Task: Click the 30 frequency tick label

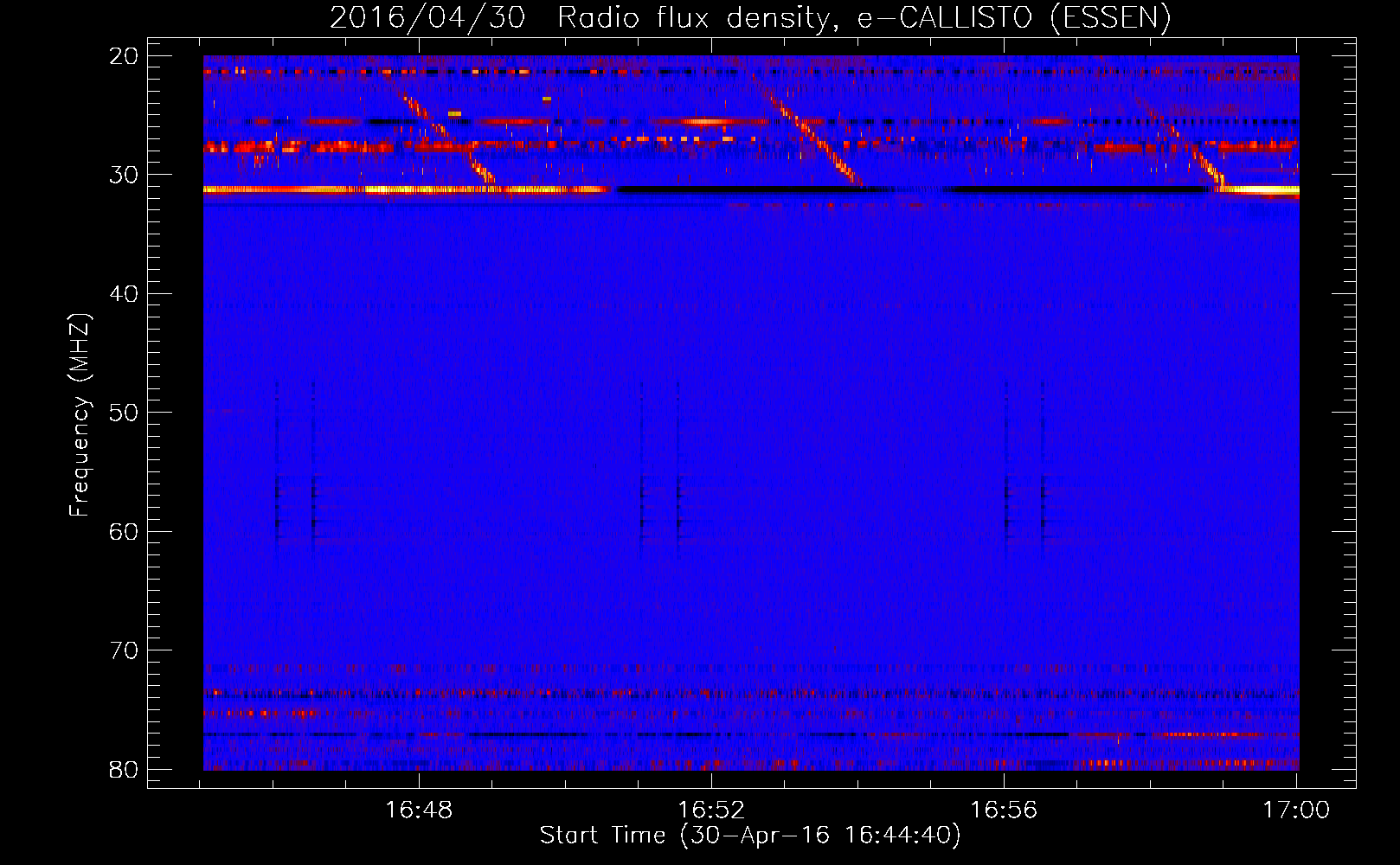Action: tap(125, 175)
